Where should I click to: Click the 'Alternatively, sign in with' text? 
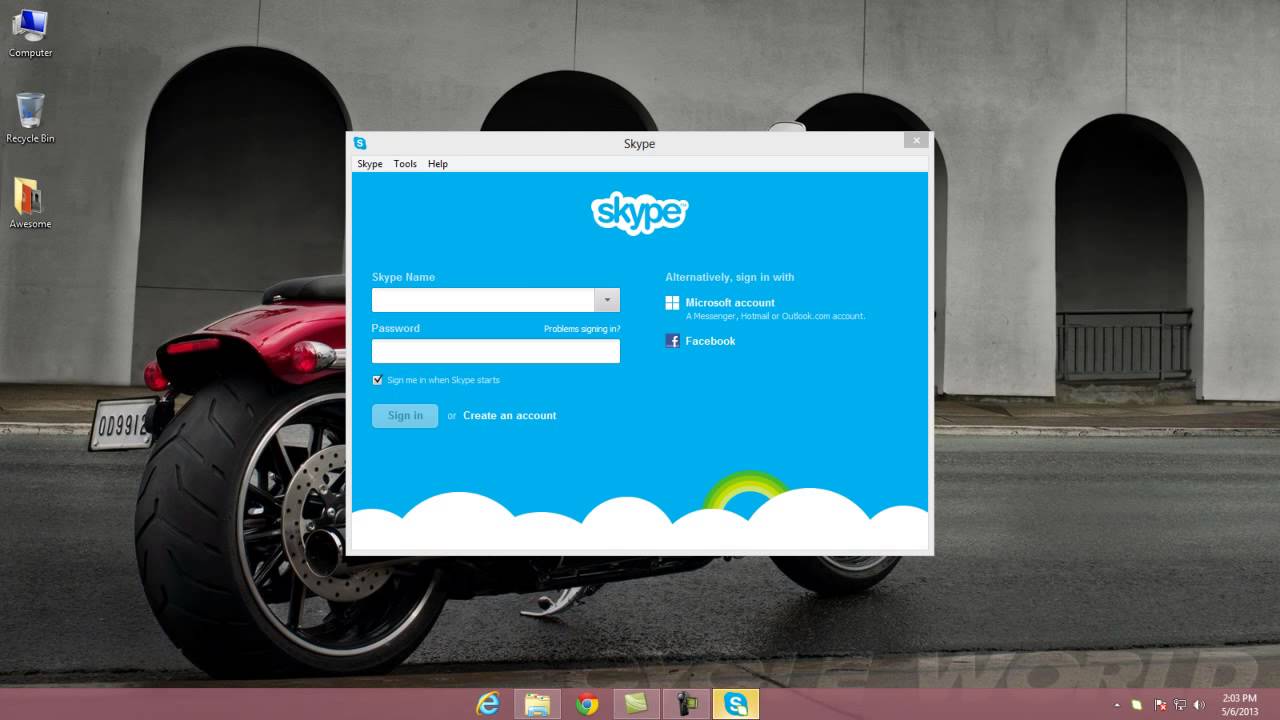(730, 277)
